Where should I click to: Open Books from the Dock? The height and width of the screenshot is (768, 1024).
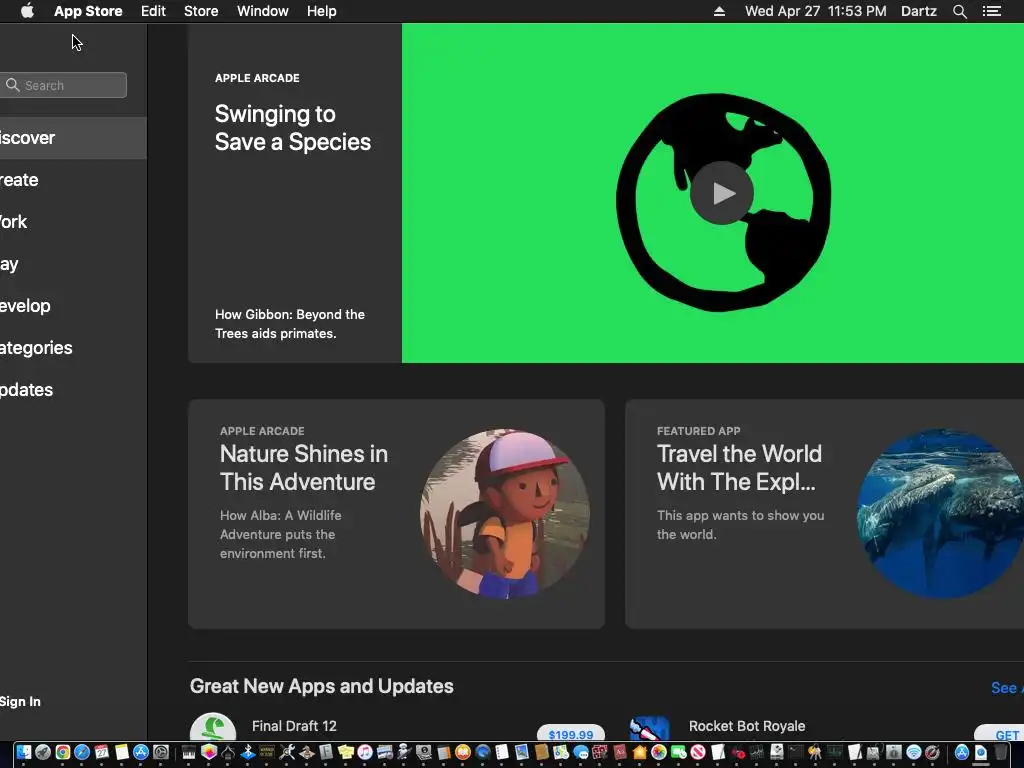tap(462, 752)
